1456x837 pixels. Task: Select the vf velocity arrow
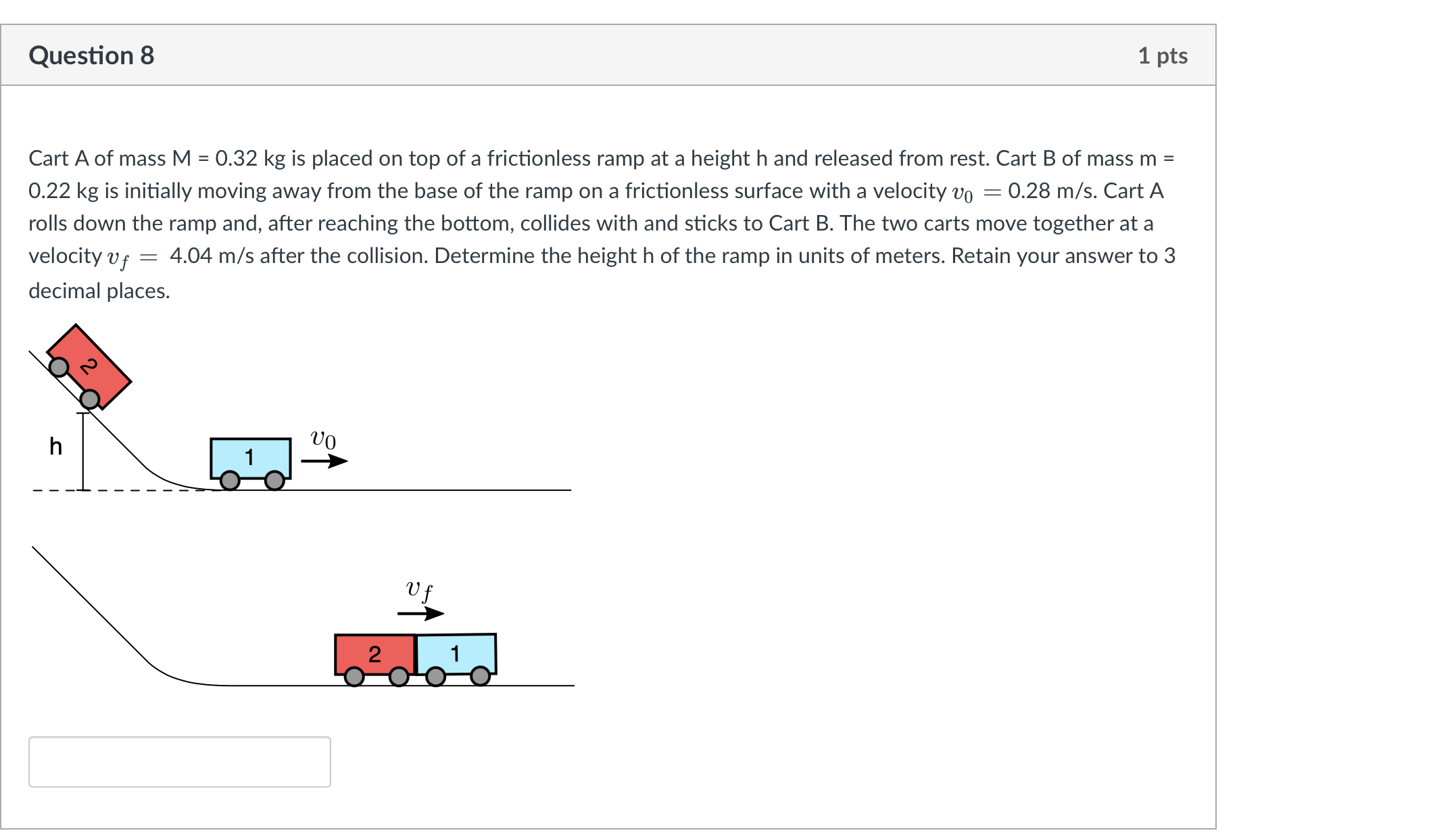pos(419,614)
